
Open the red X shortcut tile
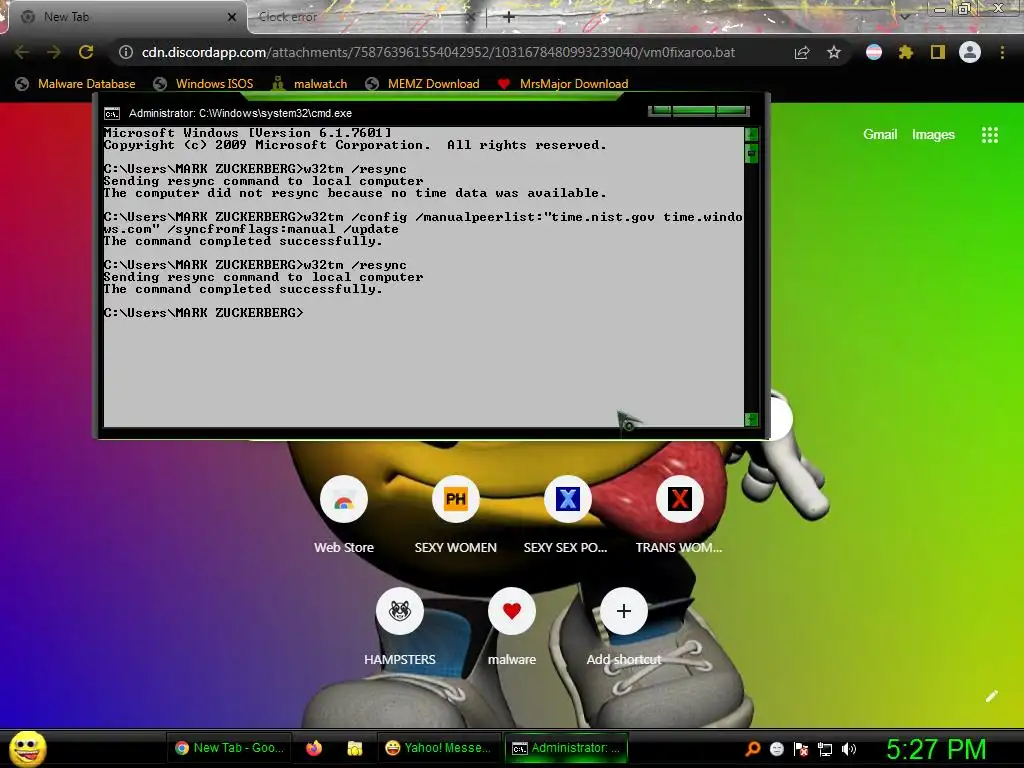click(x=679, y=515)
